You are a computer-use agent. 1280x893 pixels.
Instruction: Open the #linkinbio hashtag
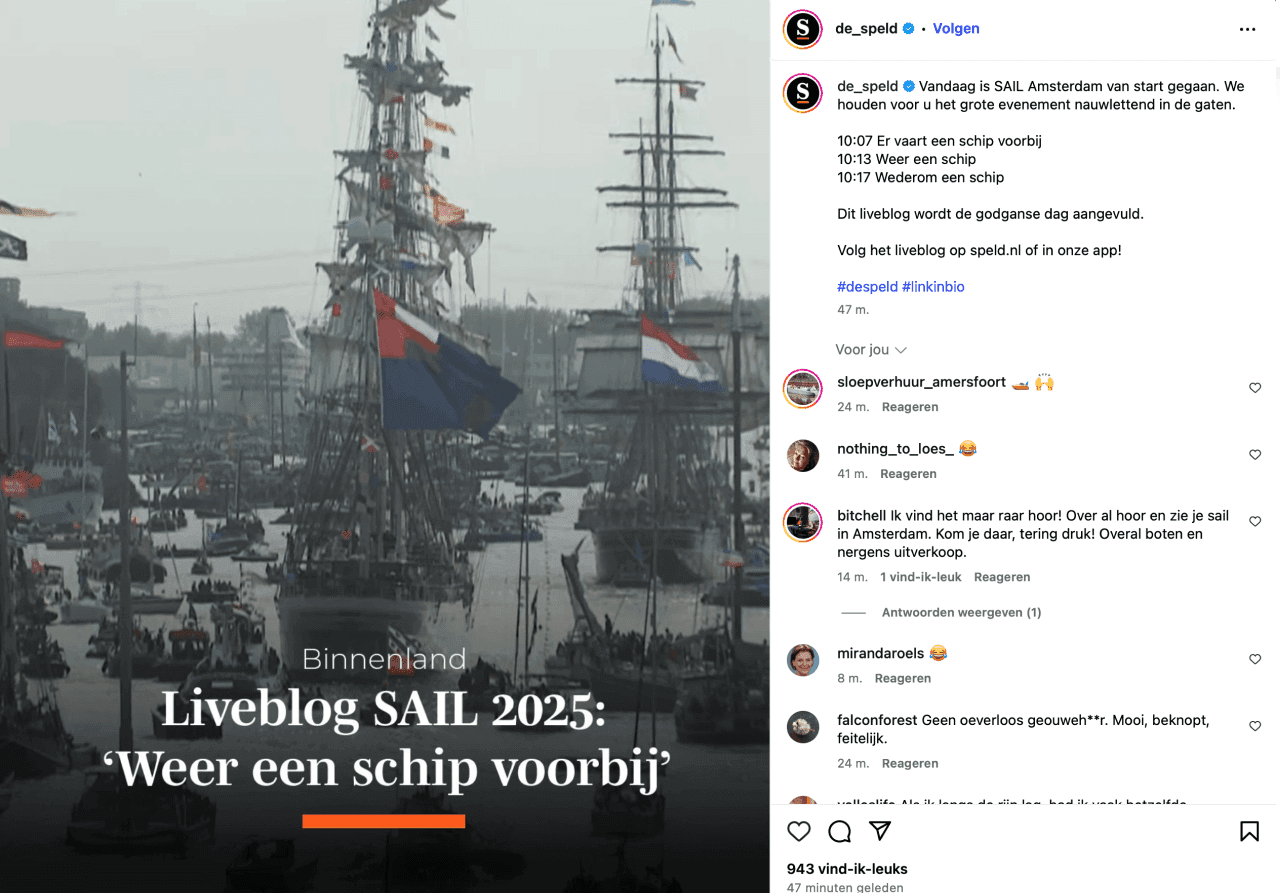click(x=933, y=287)
